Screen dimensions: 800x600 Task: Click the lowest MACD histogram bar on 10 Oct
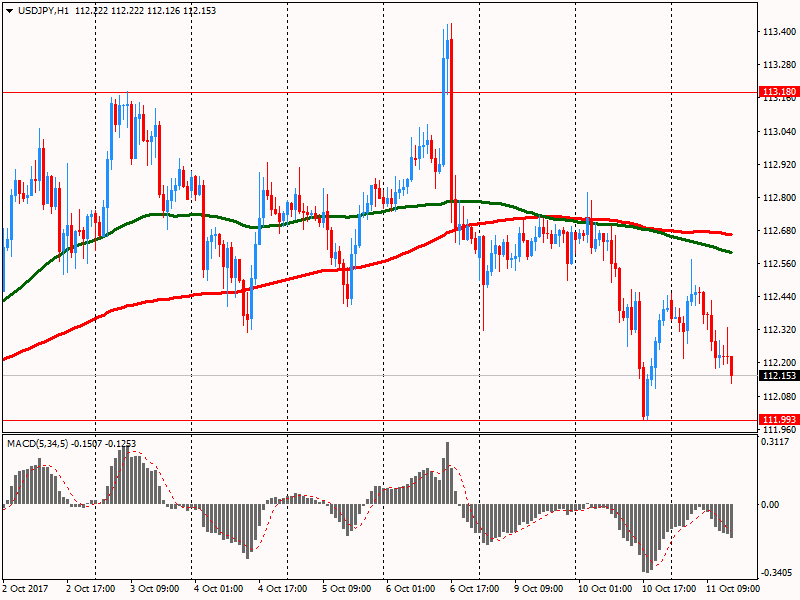tap(647, 538)
